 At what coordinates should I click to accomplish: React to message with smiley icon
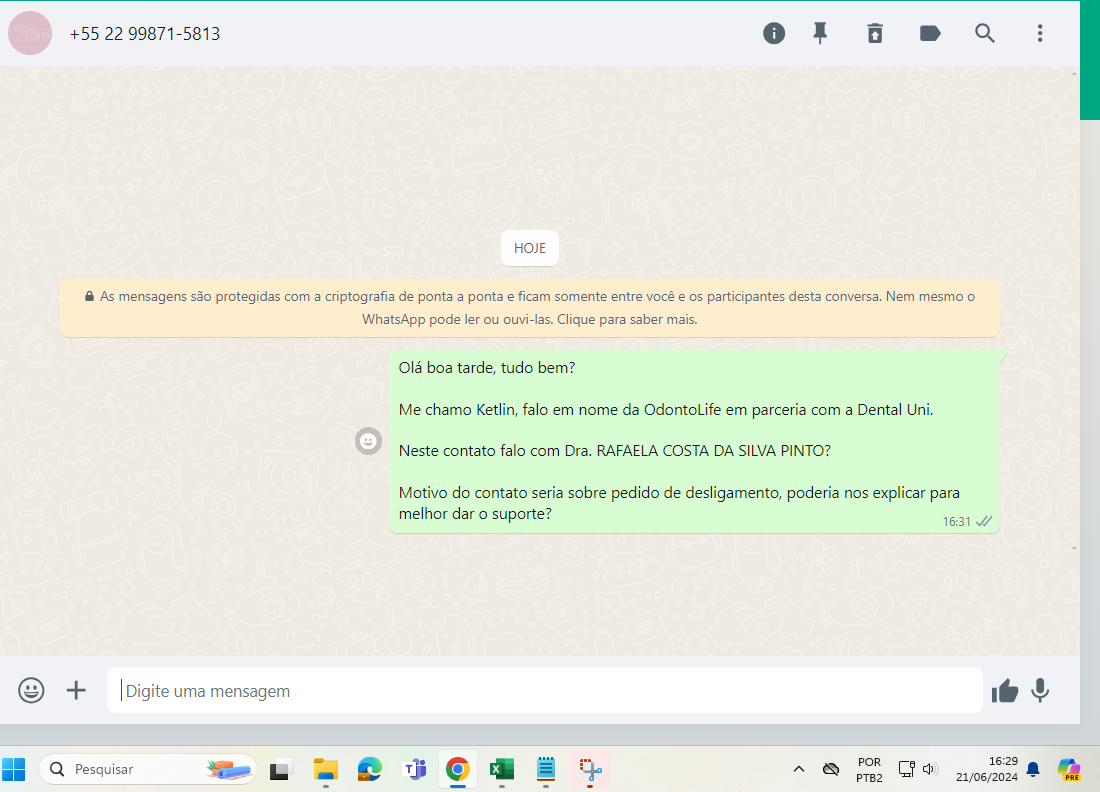pos(368,441)
